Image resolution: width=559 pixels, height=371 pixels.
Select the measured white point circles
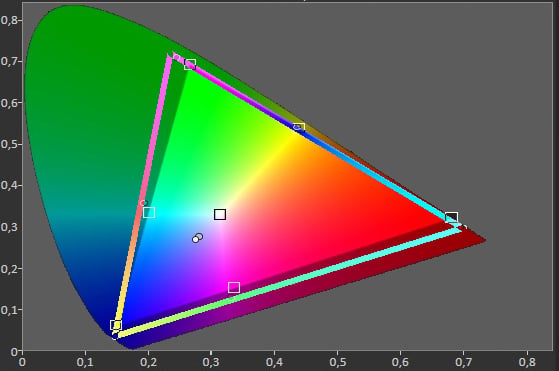point(198,238)
